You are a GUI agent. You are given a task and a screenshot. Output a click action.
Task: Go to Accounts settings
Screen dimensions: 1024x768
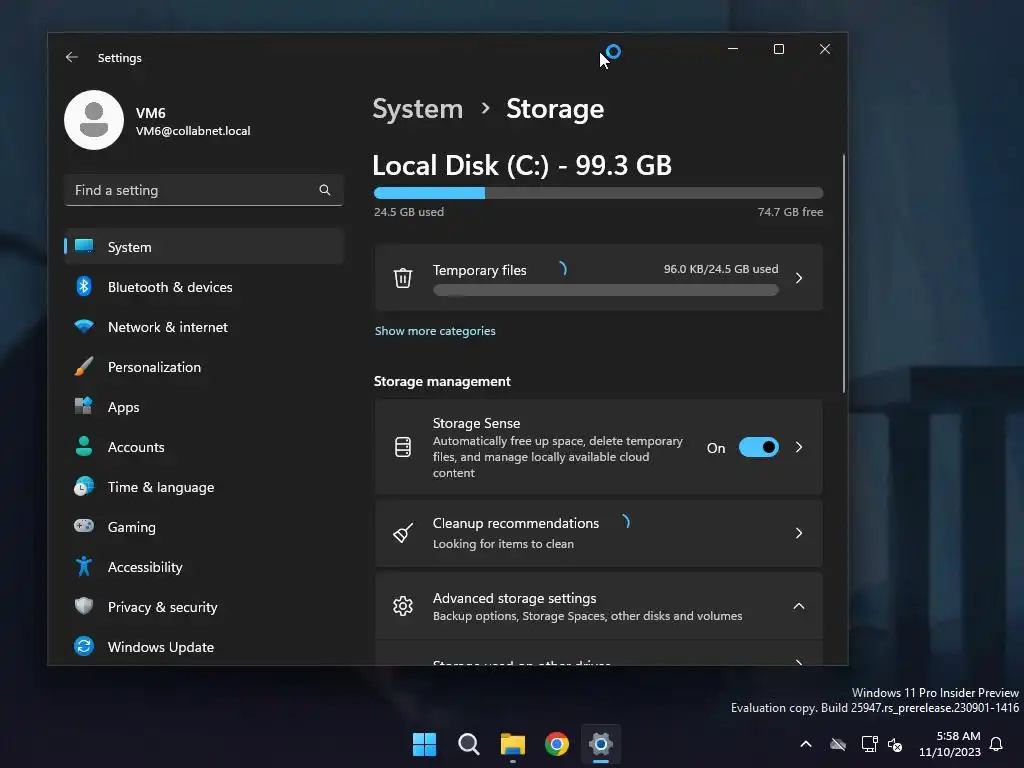tap(204, 447)
